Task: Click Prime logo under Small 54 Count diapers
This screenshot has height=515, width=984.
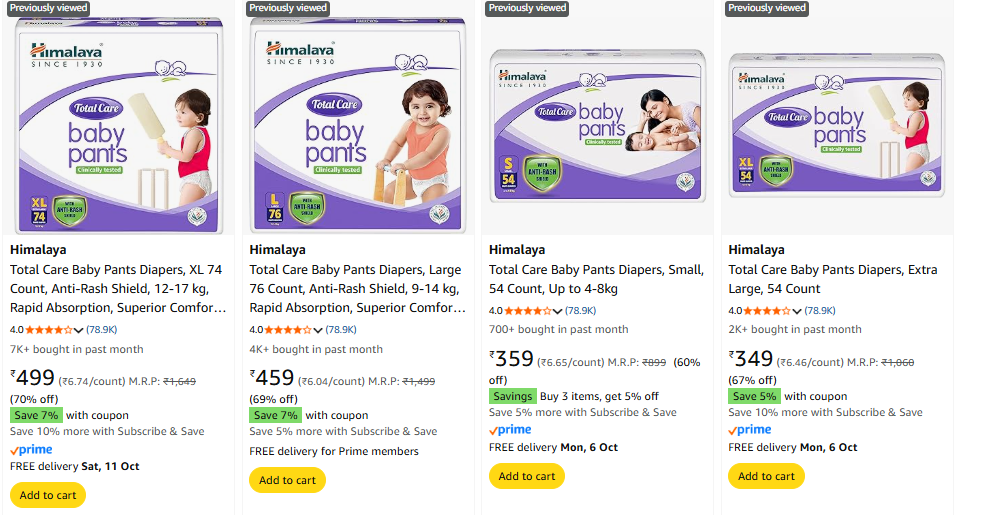Action: point(510,430)
